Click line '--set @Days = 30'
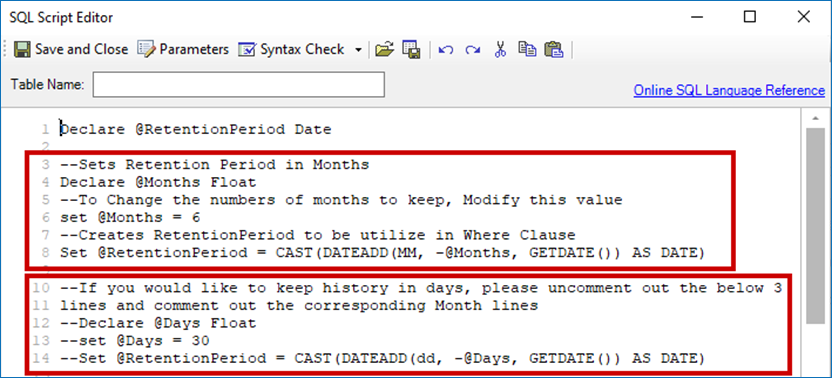 pos(135,341)
